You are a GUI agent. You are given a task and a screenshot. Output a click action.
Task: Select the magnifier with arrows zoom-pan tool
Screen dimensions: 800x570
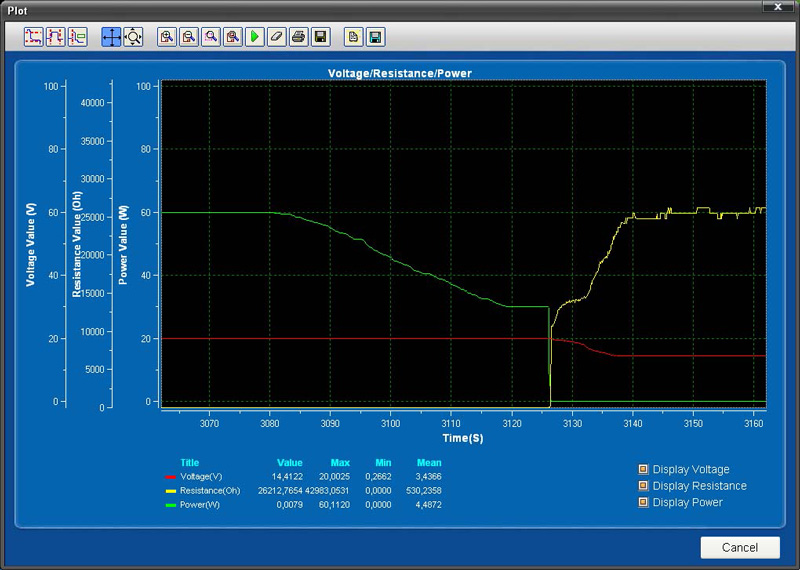(133, 37)
